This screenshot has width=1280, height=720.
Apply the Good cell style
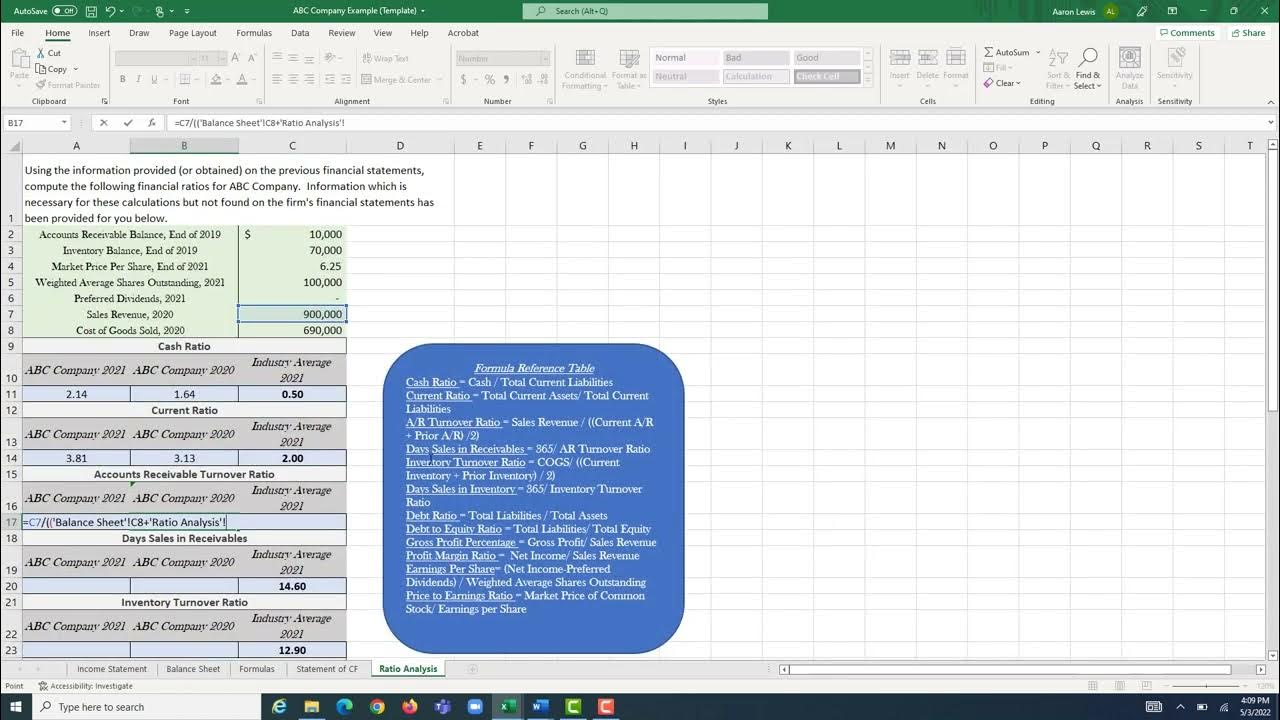[x=827, y=58]
